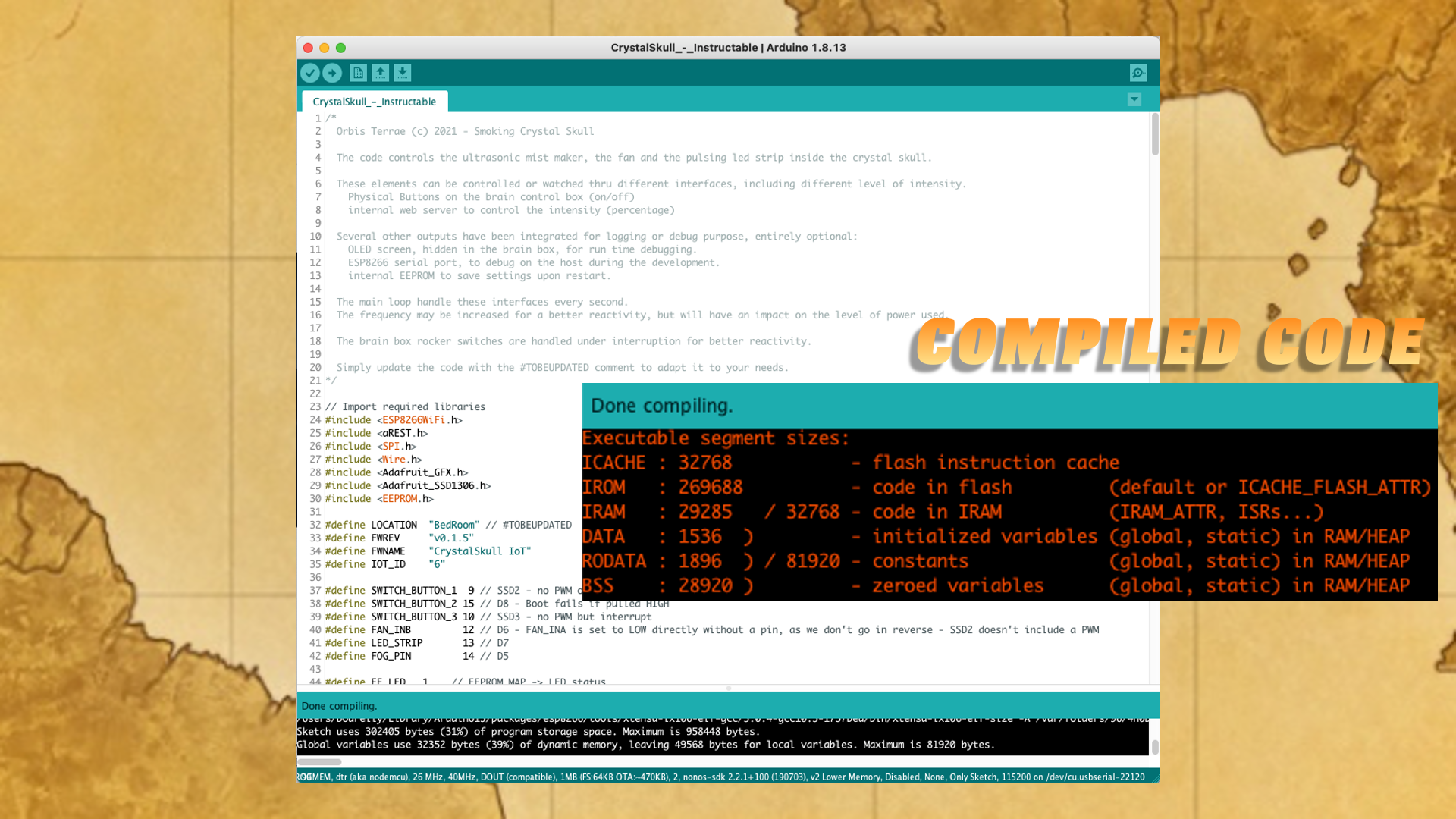Viewport: 1456px width, 819px height.
Task: Click the code editor vertical scrollbar thumb
Action: pyautogui.click(x=1155, y=135)
